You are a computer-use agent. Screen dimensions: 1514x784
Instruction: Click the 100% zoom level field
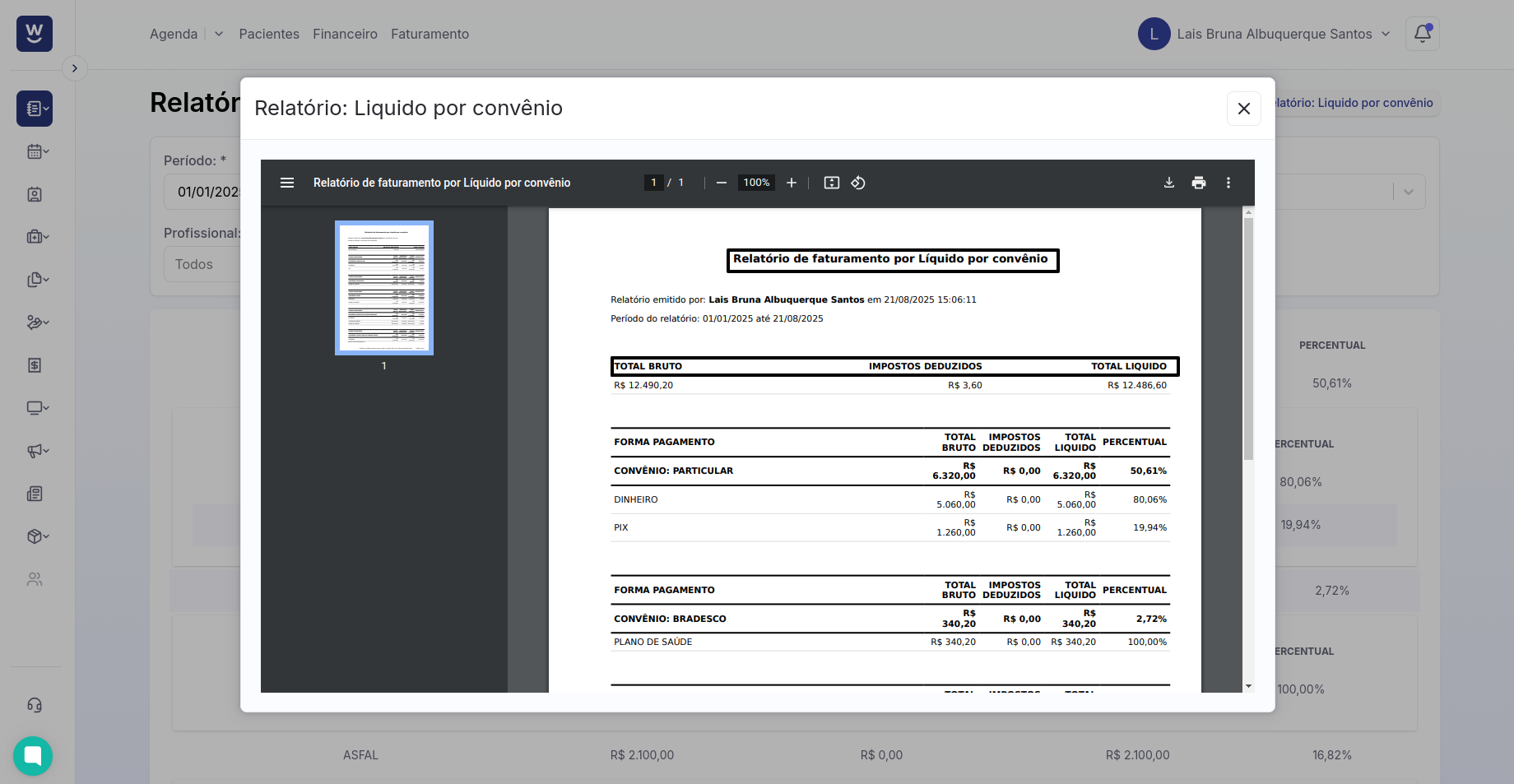point(756,183)
